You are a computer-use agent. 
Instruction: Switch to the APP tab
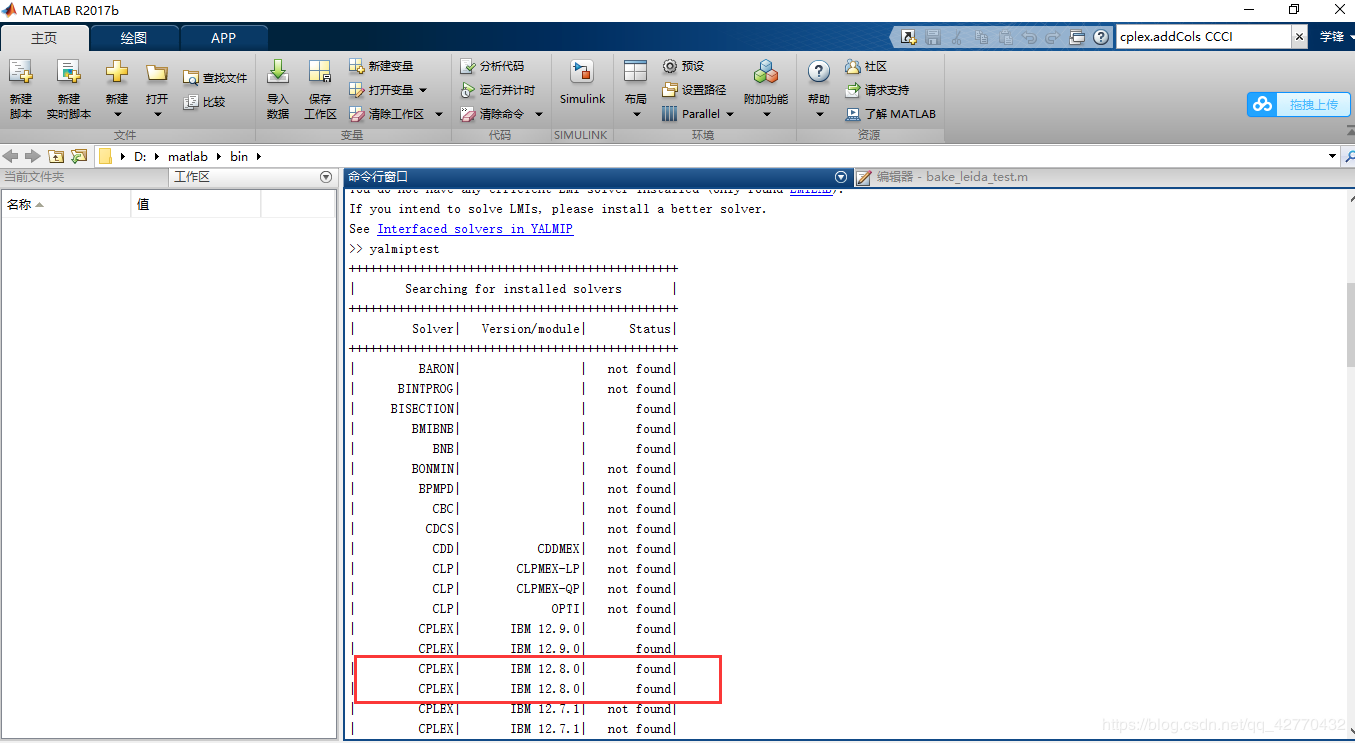[x=224, y=38]
